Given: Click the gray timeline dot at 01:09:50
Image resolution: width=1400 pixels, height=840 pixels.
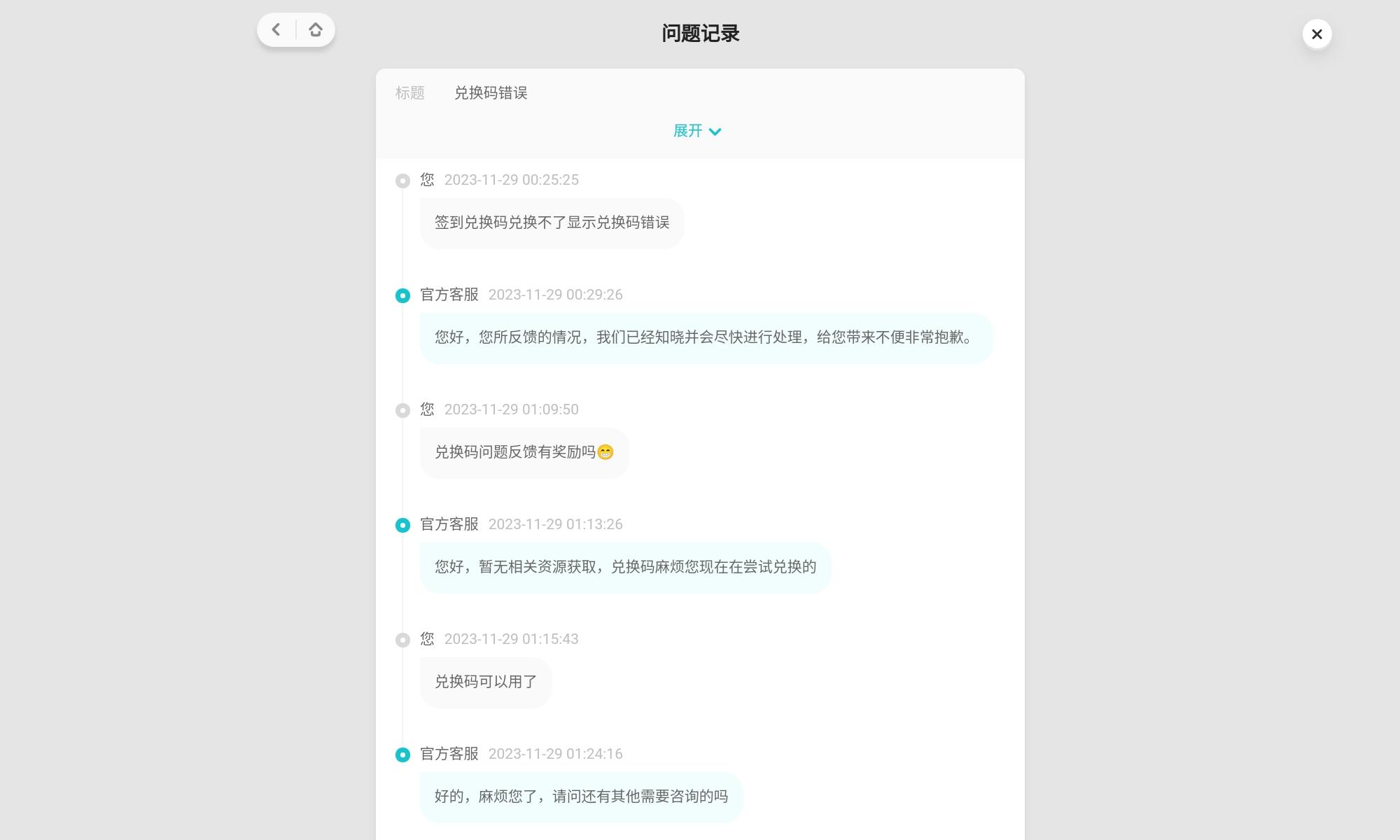Looking at the screenshot, I should click(x=402, y=411).
